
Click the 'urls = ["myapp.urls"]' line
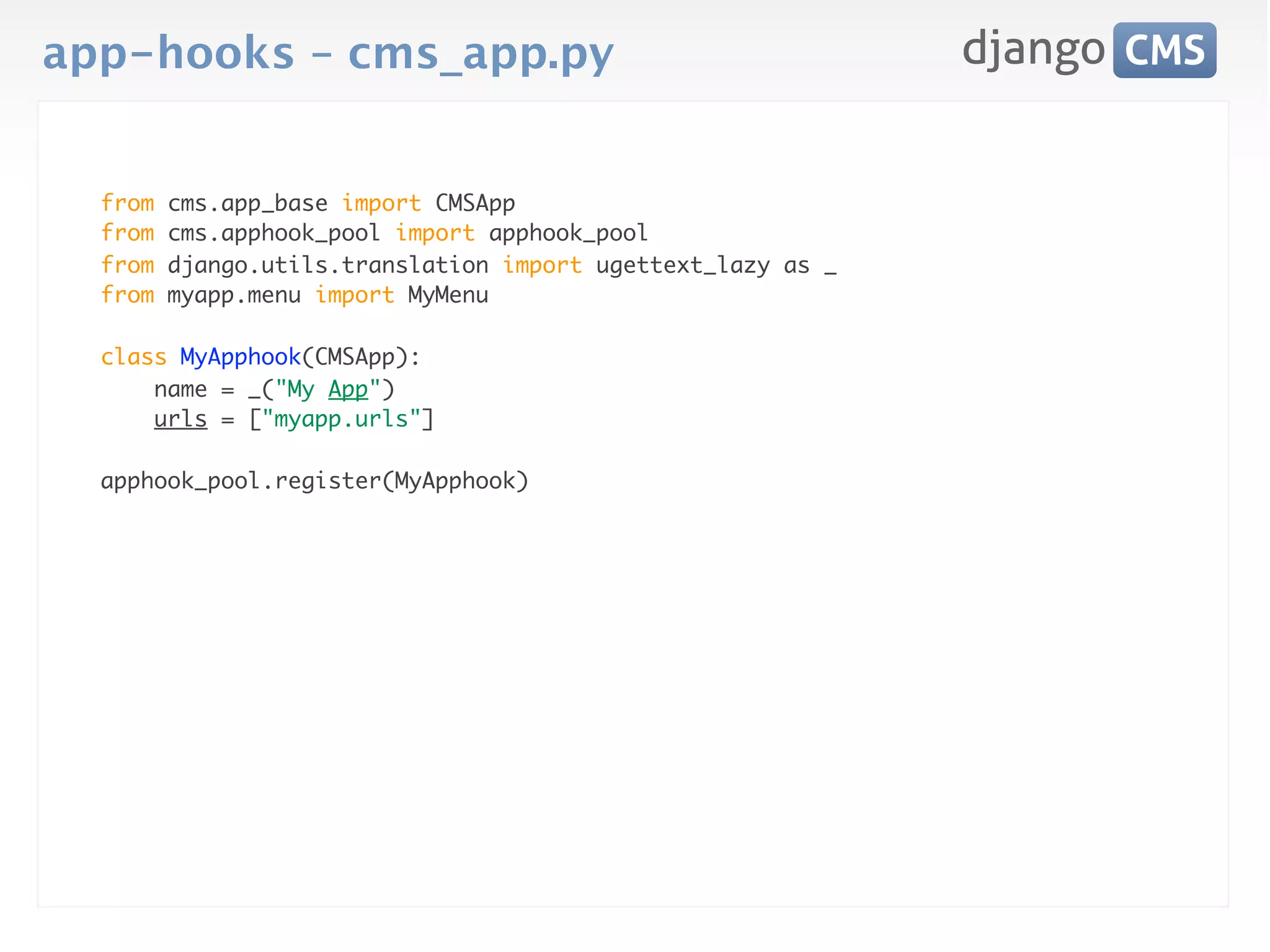294,419
